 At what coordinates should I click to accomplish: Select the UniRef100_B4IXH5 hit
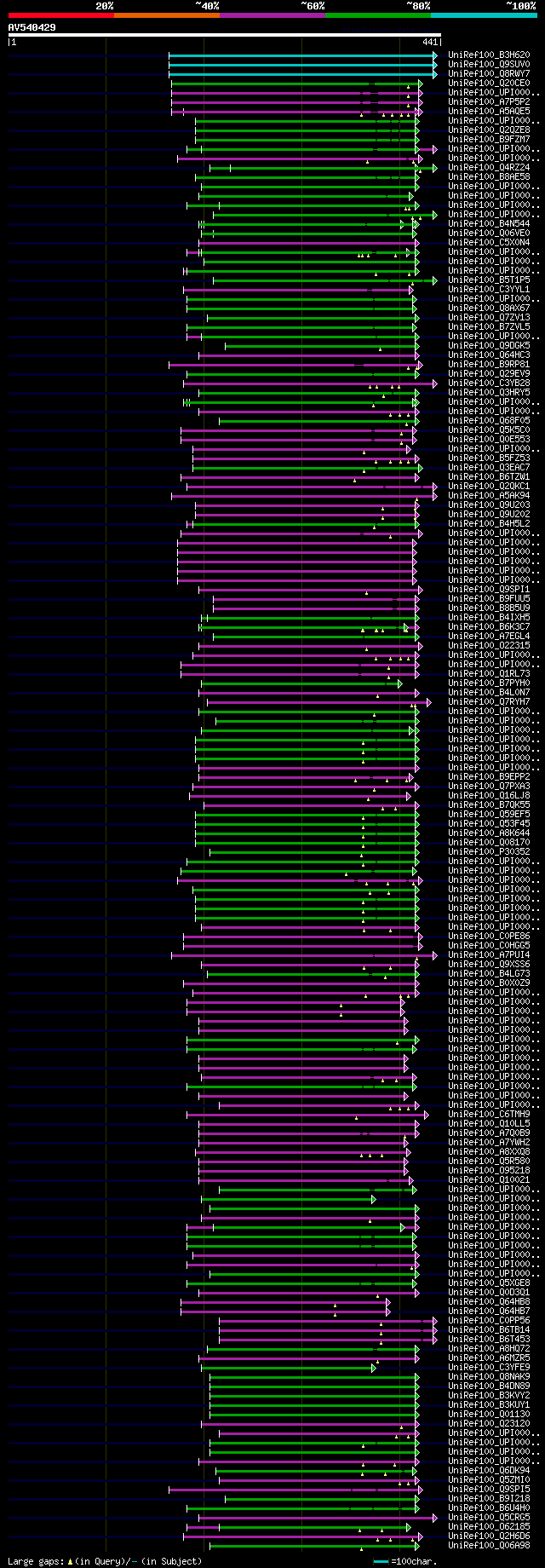(489, 618)
